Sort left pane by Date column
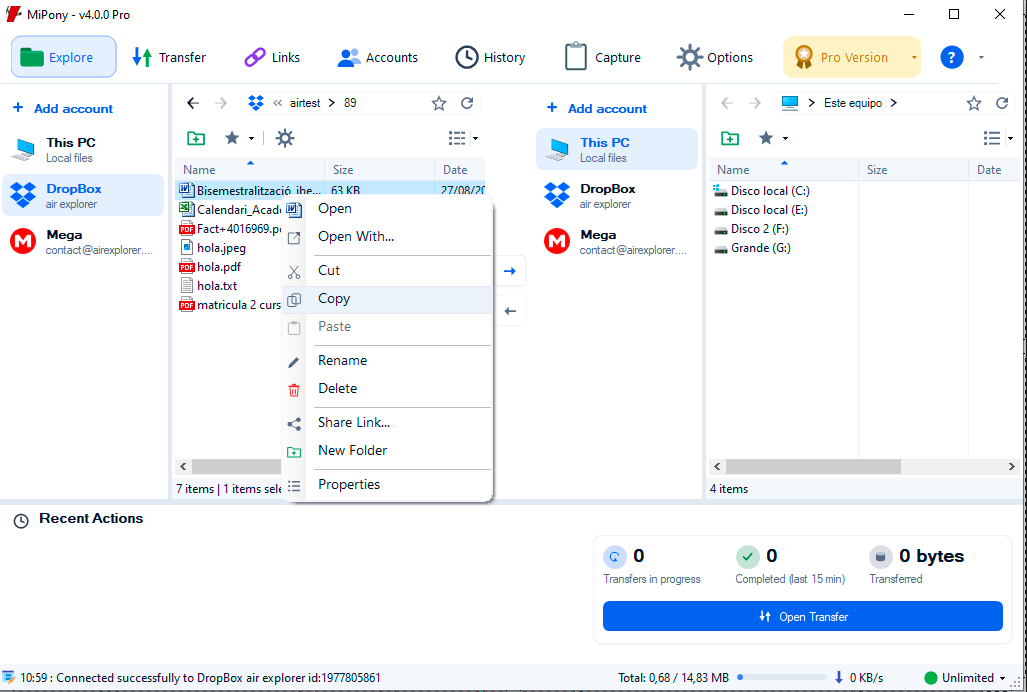The width and height of the screenshot is (1027, 692). (x=461, y=170)
